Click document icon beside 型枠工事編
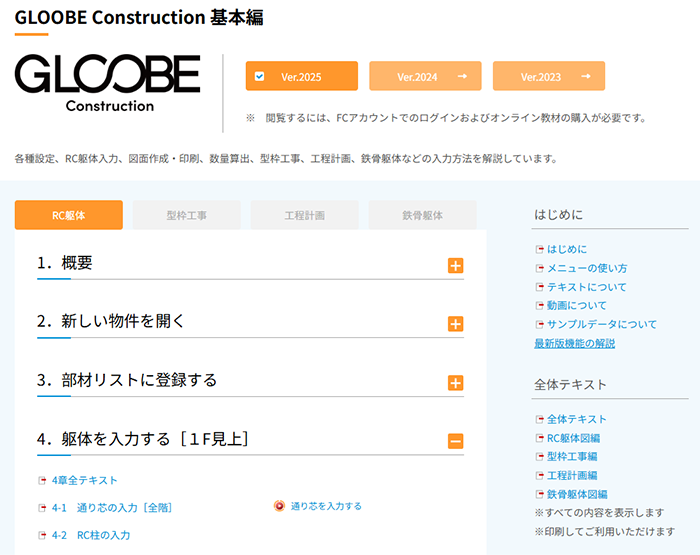 539,456
